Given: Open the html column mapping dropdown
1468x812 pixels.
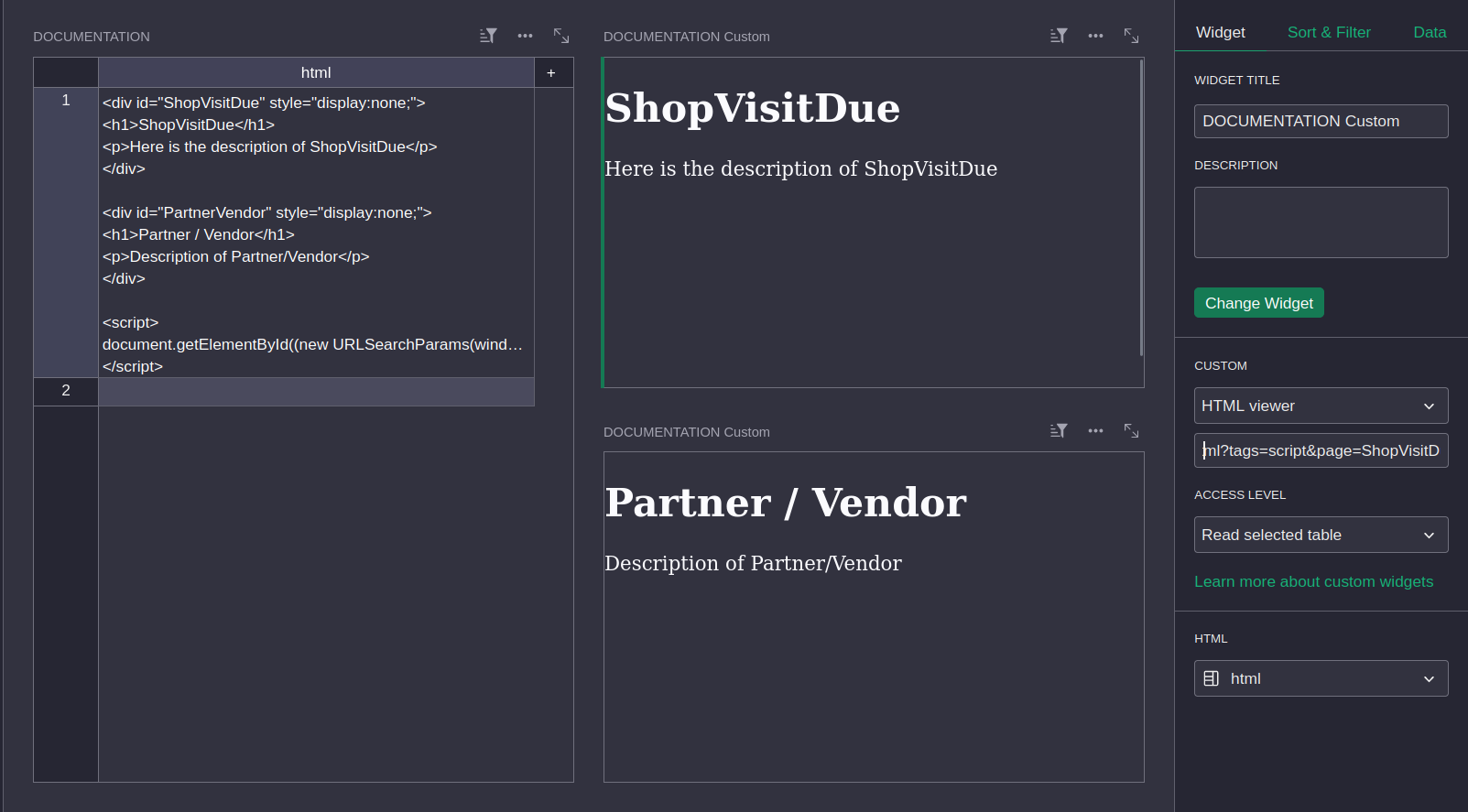Looking at the screenshot, I should click(1321, 678).
